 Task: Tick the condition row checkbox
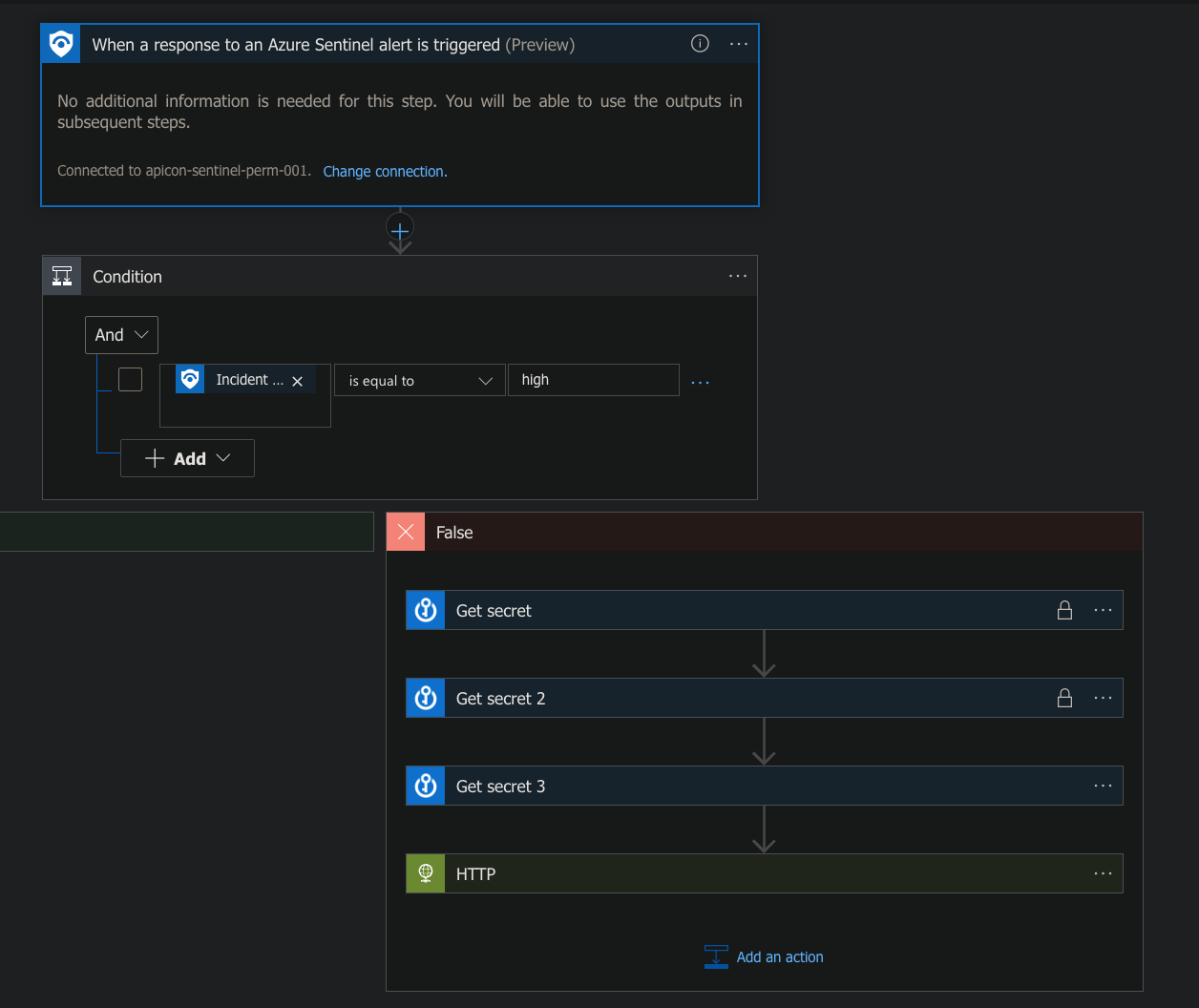point(130,379)
